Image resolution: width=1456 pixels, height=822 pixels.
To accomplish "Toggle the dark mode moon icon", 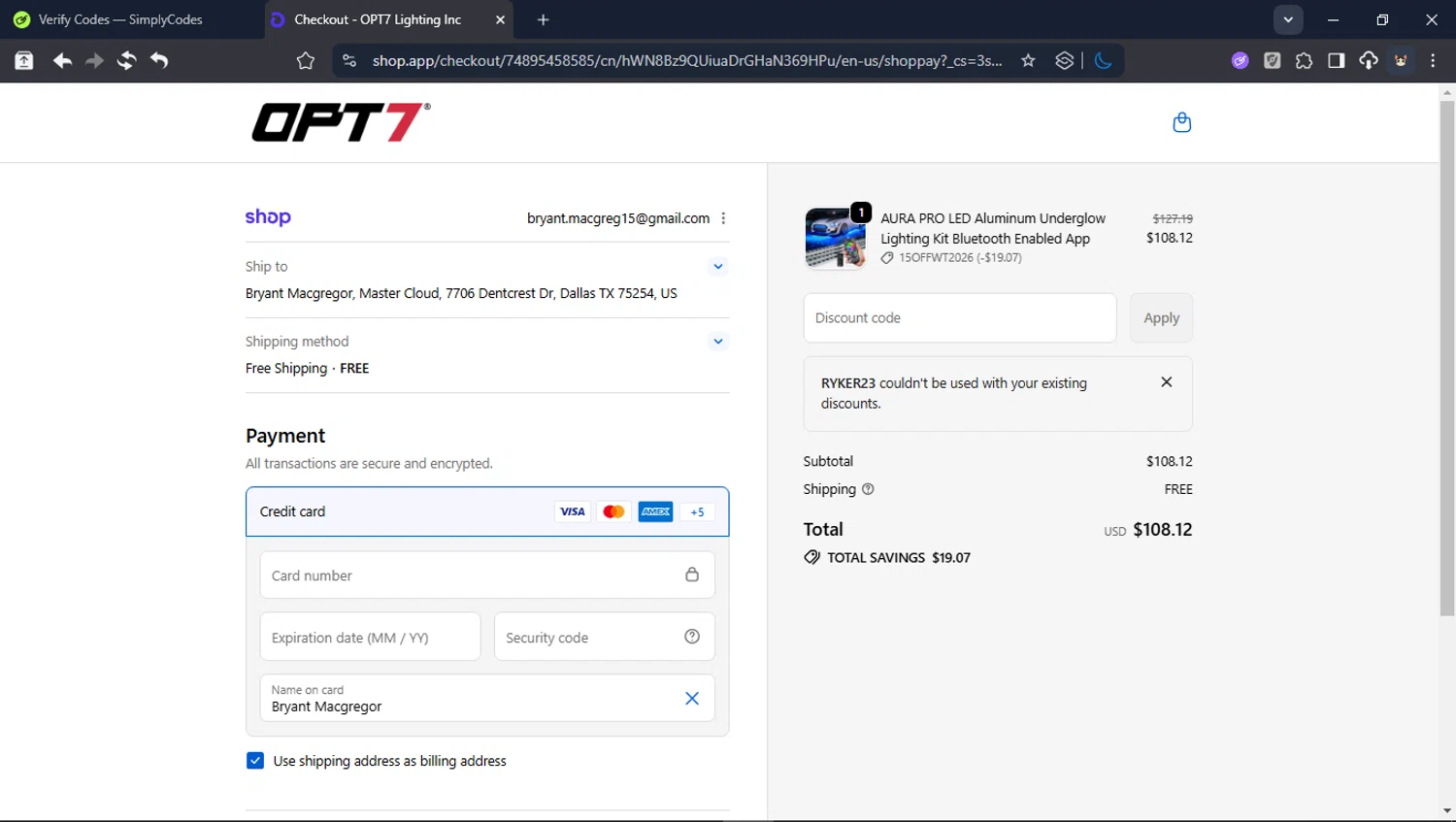I will pyautogui.click(x=1103, y=61).
